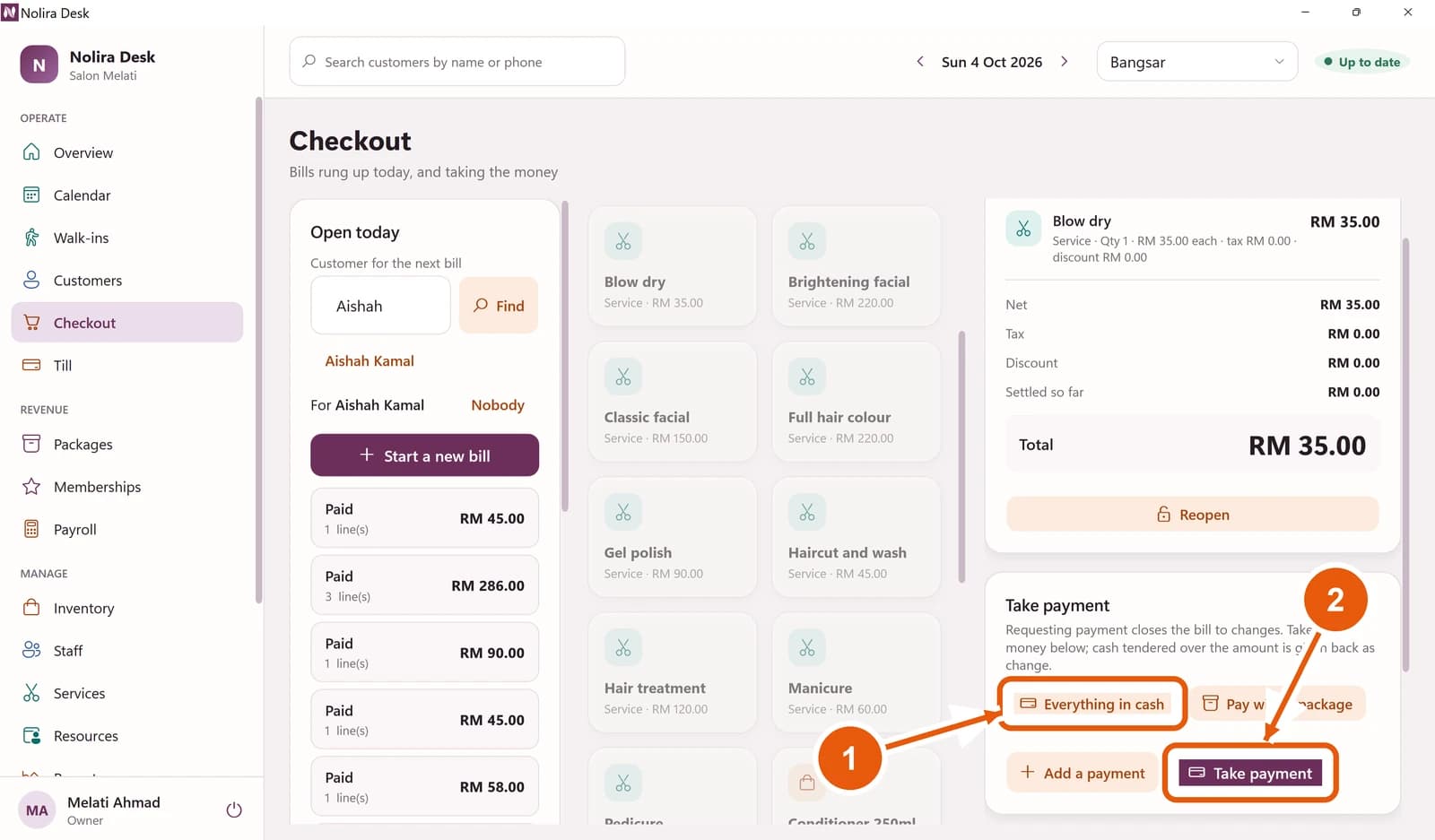Change the Nobody staff assignment

pyautogui.click(x=498, y=405)
